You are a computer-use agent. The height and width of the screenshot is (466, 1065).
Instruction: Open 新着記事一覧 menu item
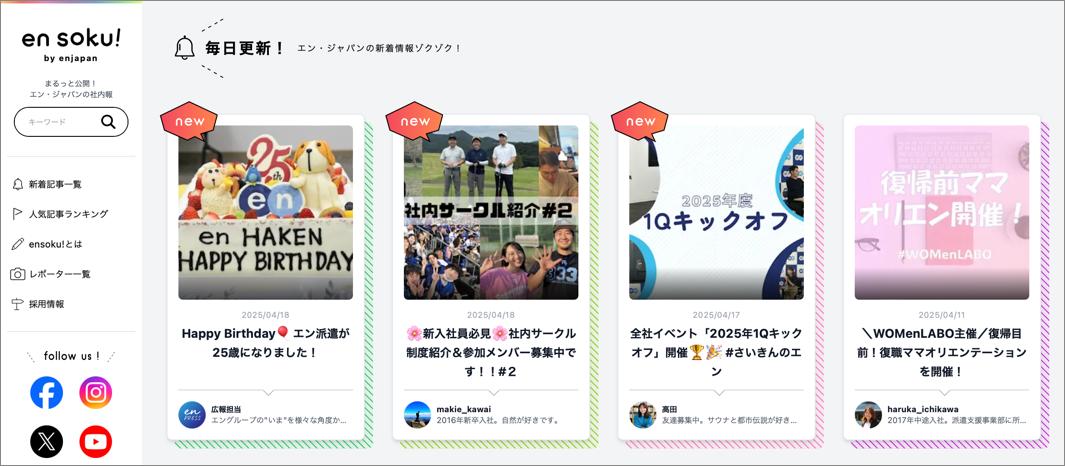pos(55,184)
